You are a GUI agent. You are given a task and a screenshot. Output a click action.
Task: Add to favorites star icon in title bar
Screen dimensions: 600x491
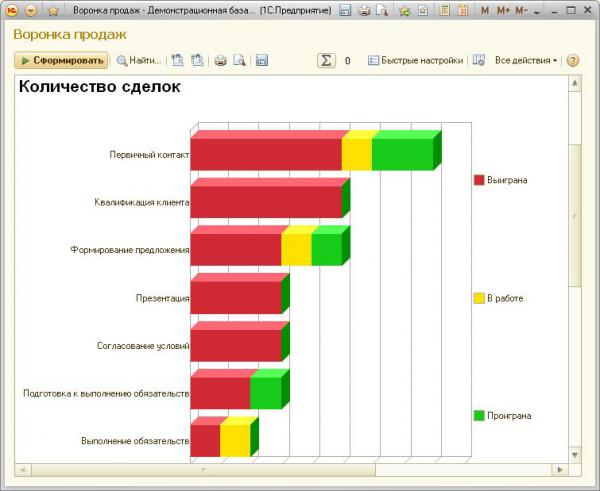tap(53, 11)
